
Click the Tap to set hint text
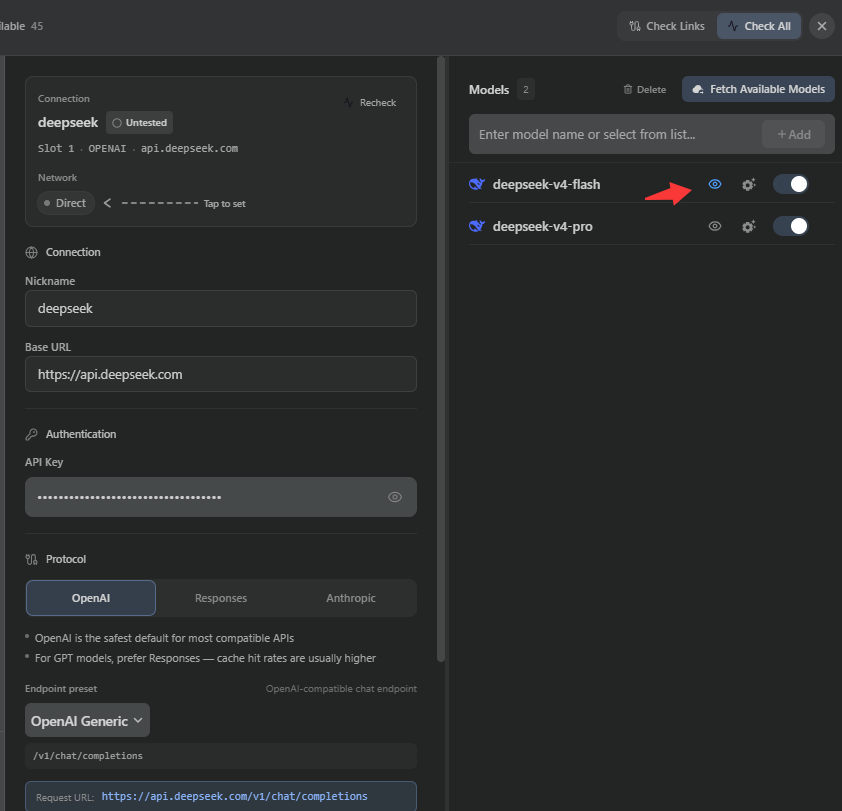pos(224,204)
